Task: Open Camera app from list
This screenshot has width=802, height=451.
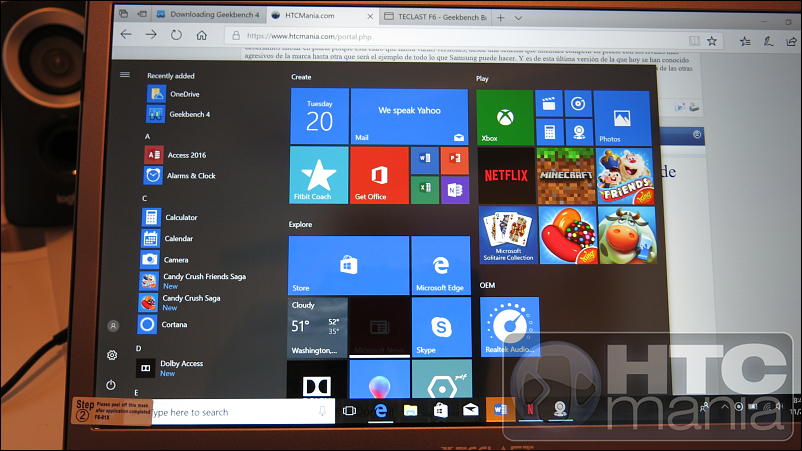Action: point(164,260)
